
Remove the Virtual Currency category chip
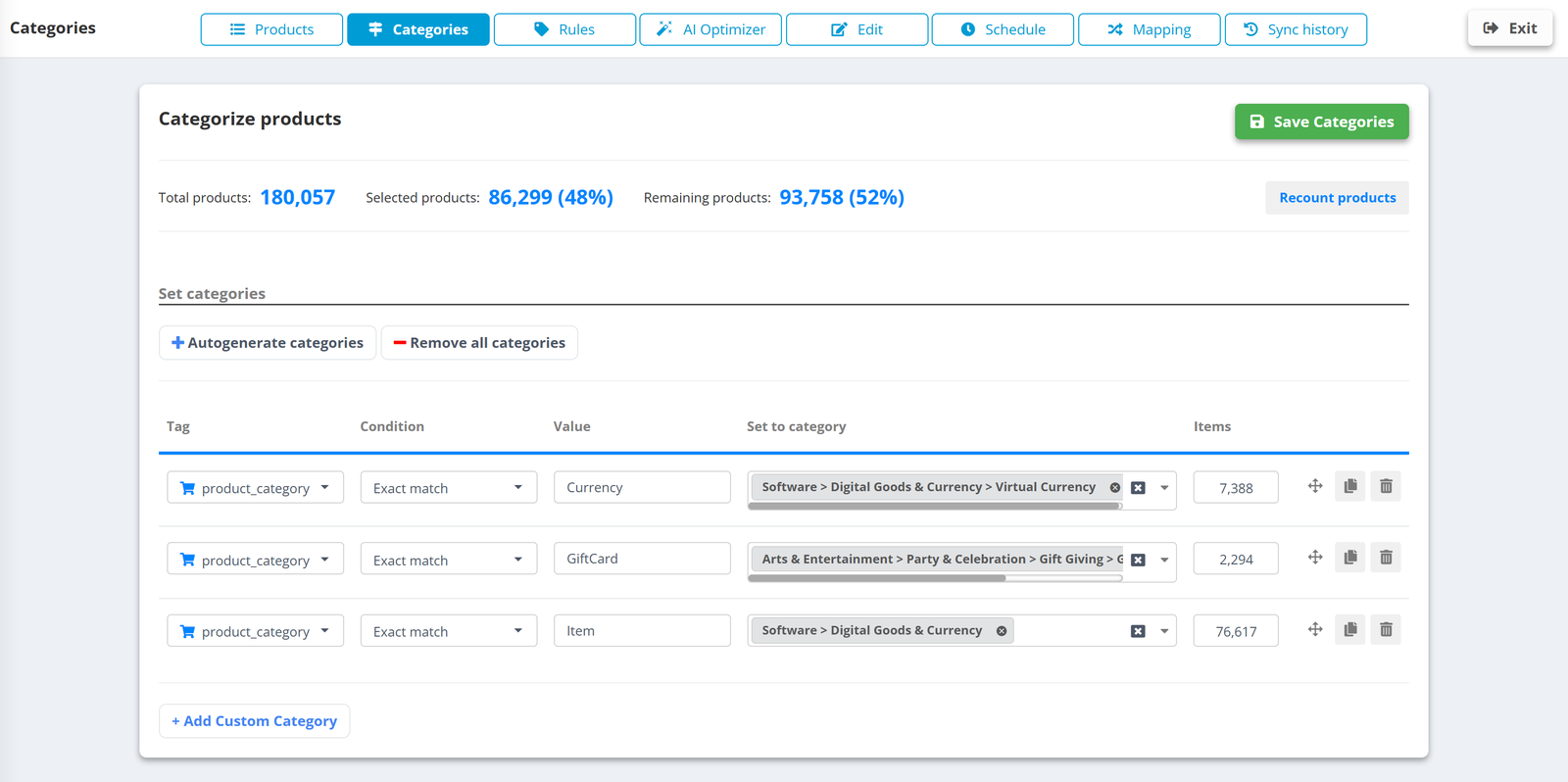1115,487
